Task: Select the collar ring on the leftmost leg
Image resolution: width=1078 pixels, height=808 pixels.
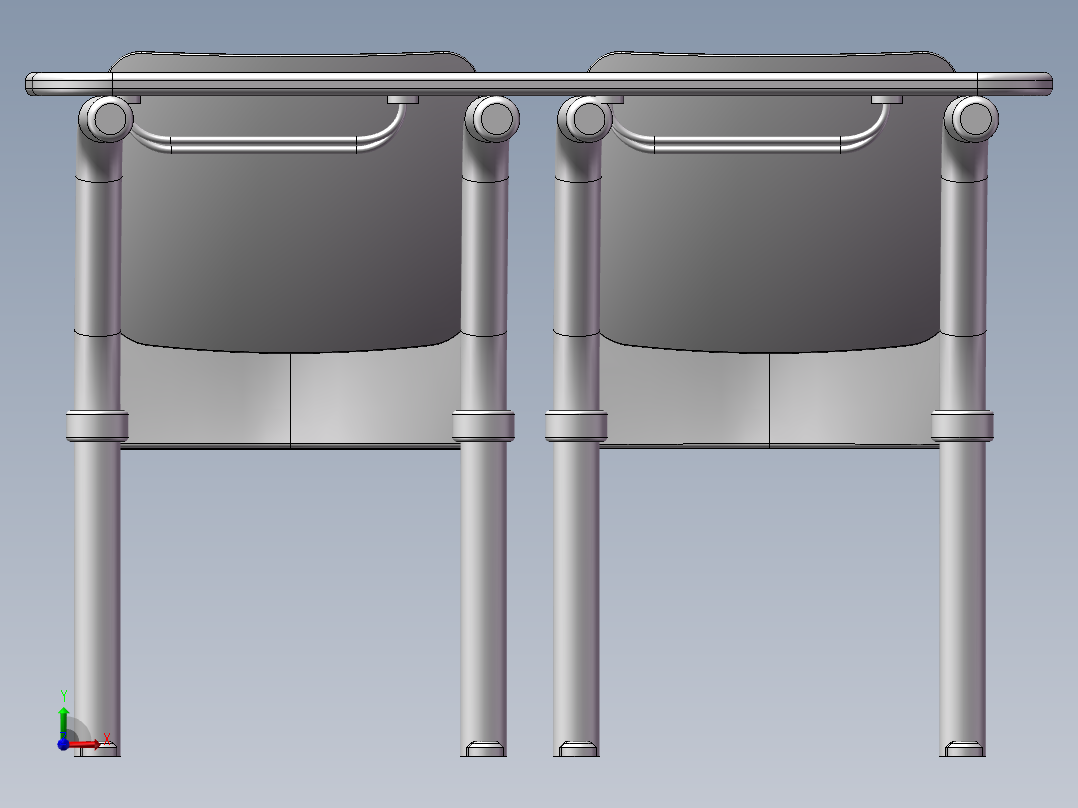Action: tap(97, 426)
